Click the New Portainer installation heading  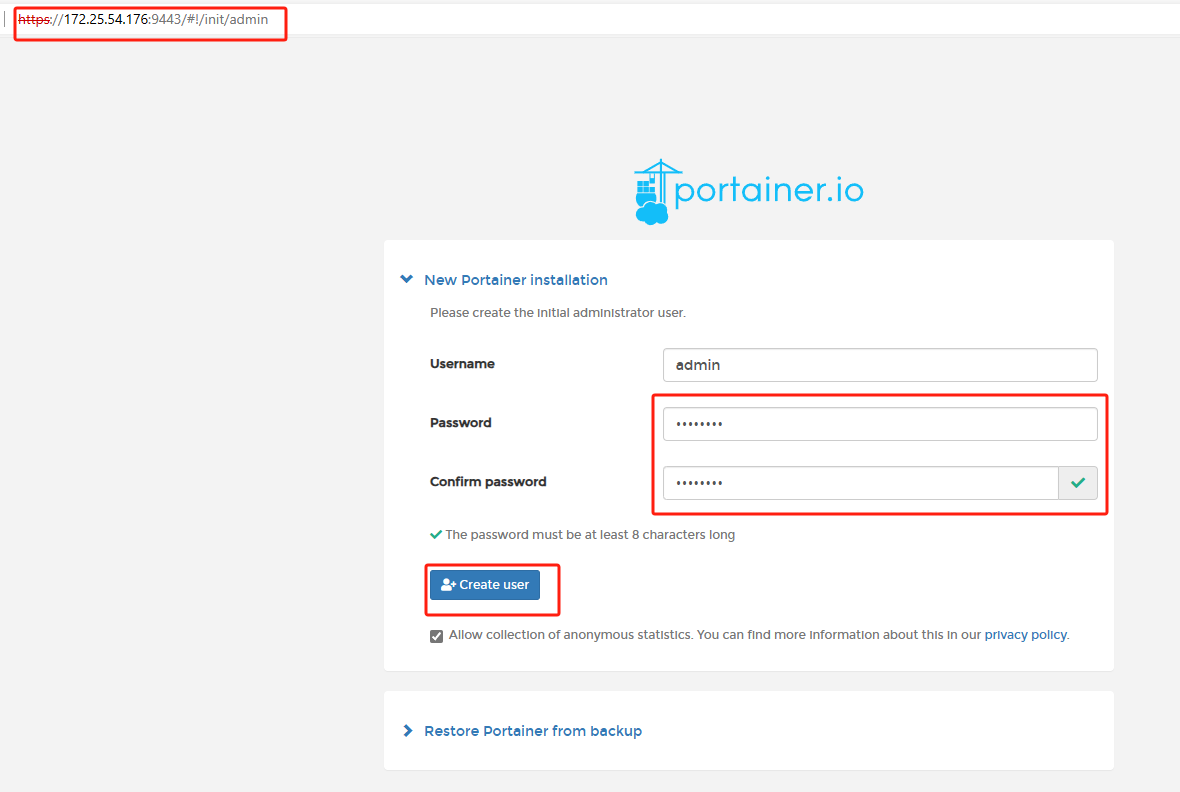pyautogui.click(x=515, y=280)
